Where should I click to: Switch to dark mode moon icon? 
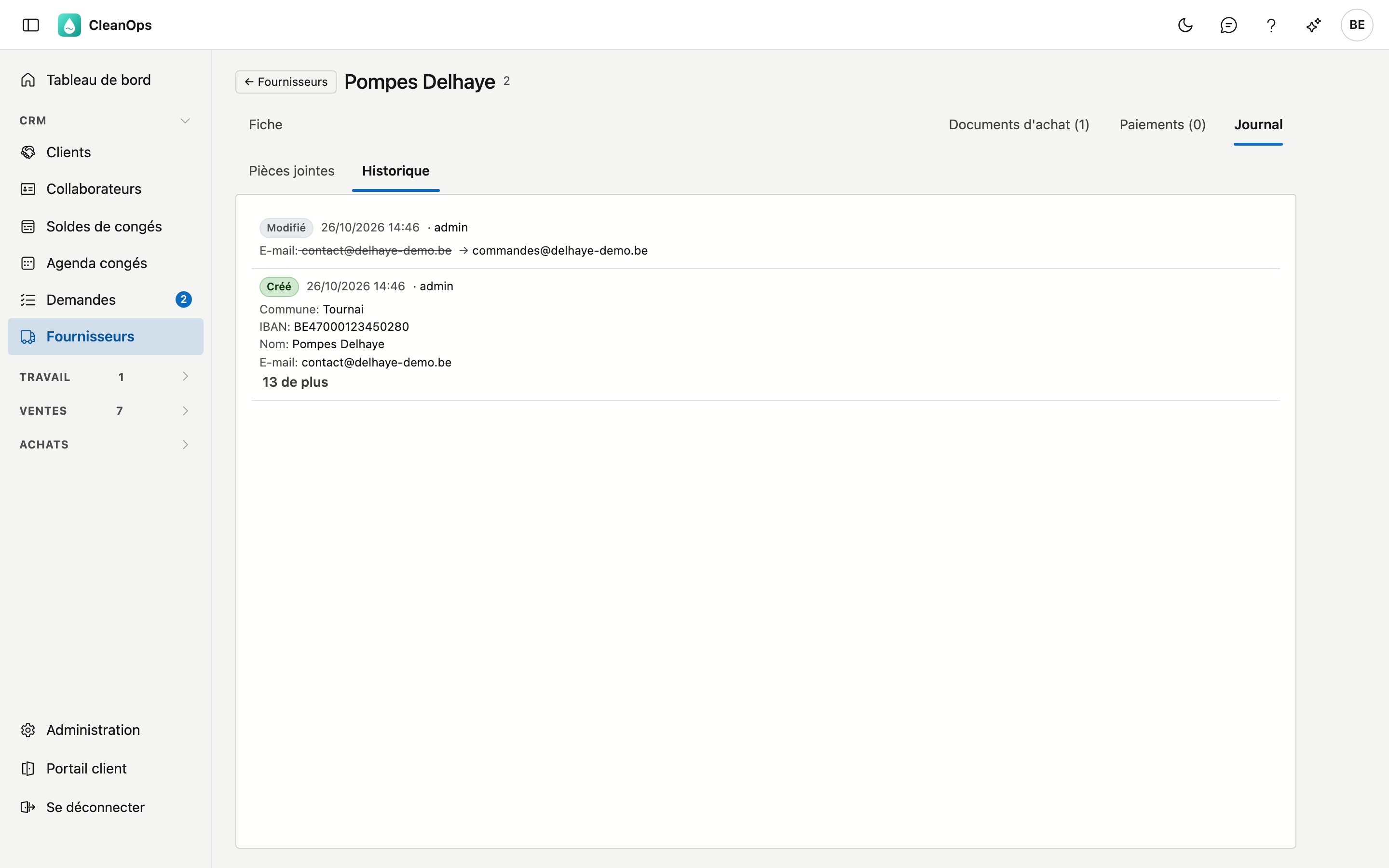point(1185,25)
